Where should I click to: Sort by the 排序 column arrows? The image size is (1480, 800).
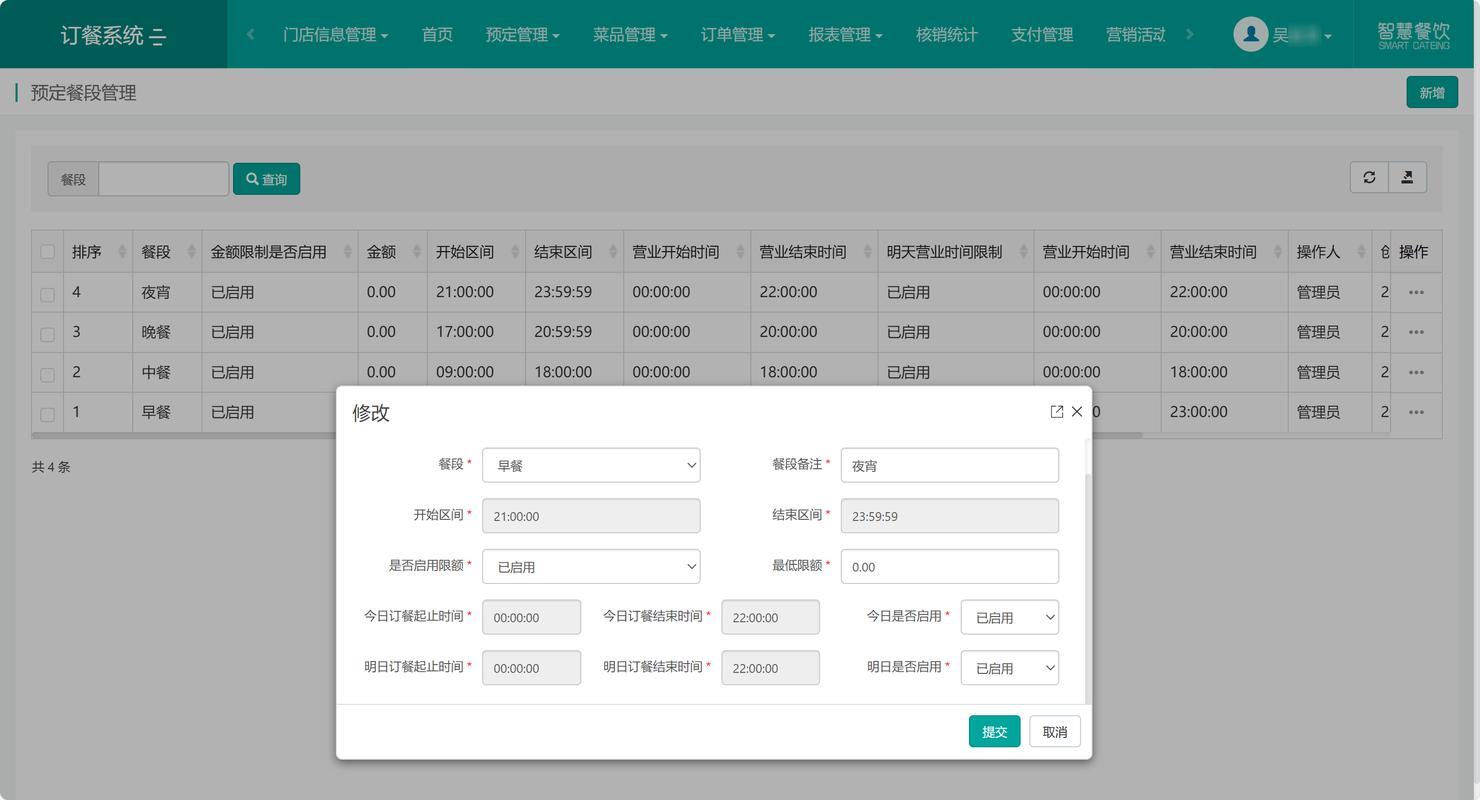122,252
